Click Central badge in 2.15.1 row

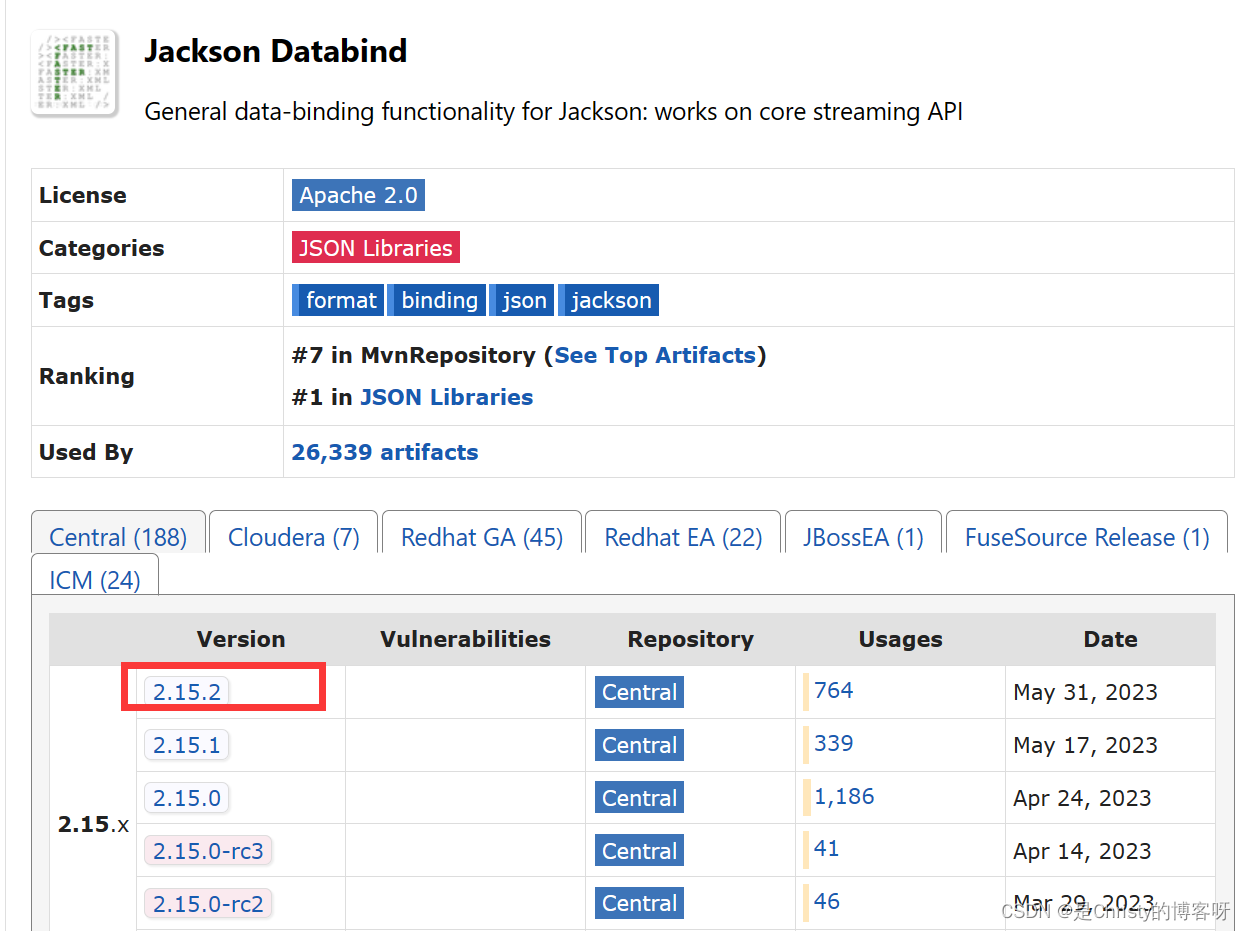[x=639, y=745]
